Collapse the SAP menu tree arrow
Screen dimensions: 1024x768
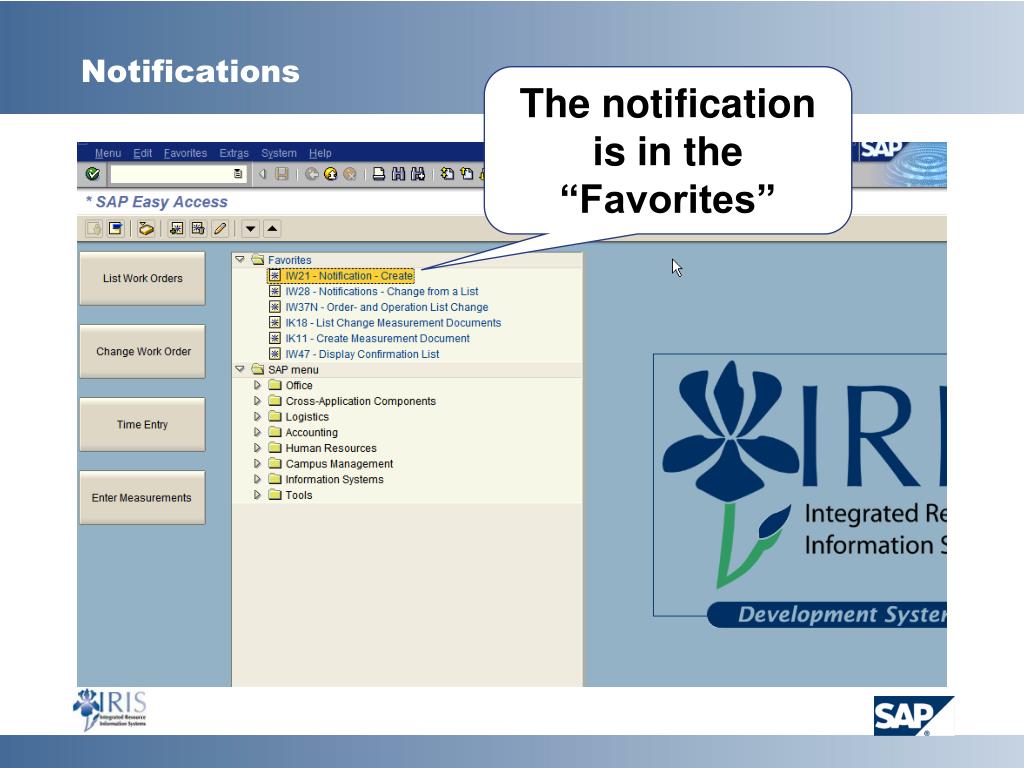point(240,370)
